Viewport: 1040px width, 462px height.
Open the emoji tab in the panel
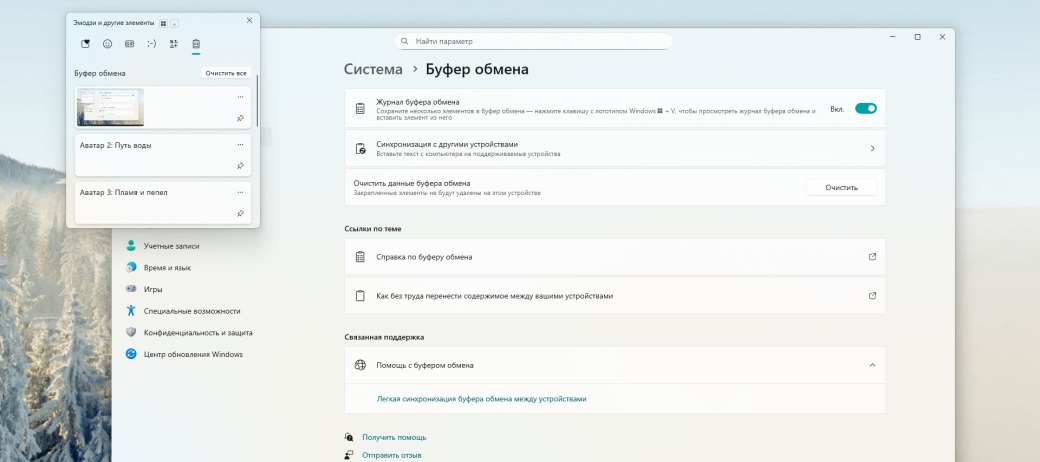(x=107, y=44)
